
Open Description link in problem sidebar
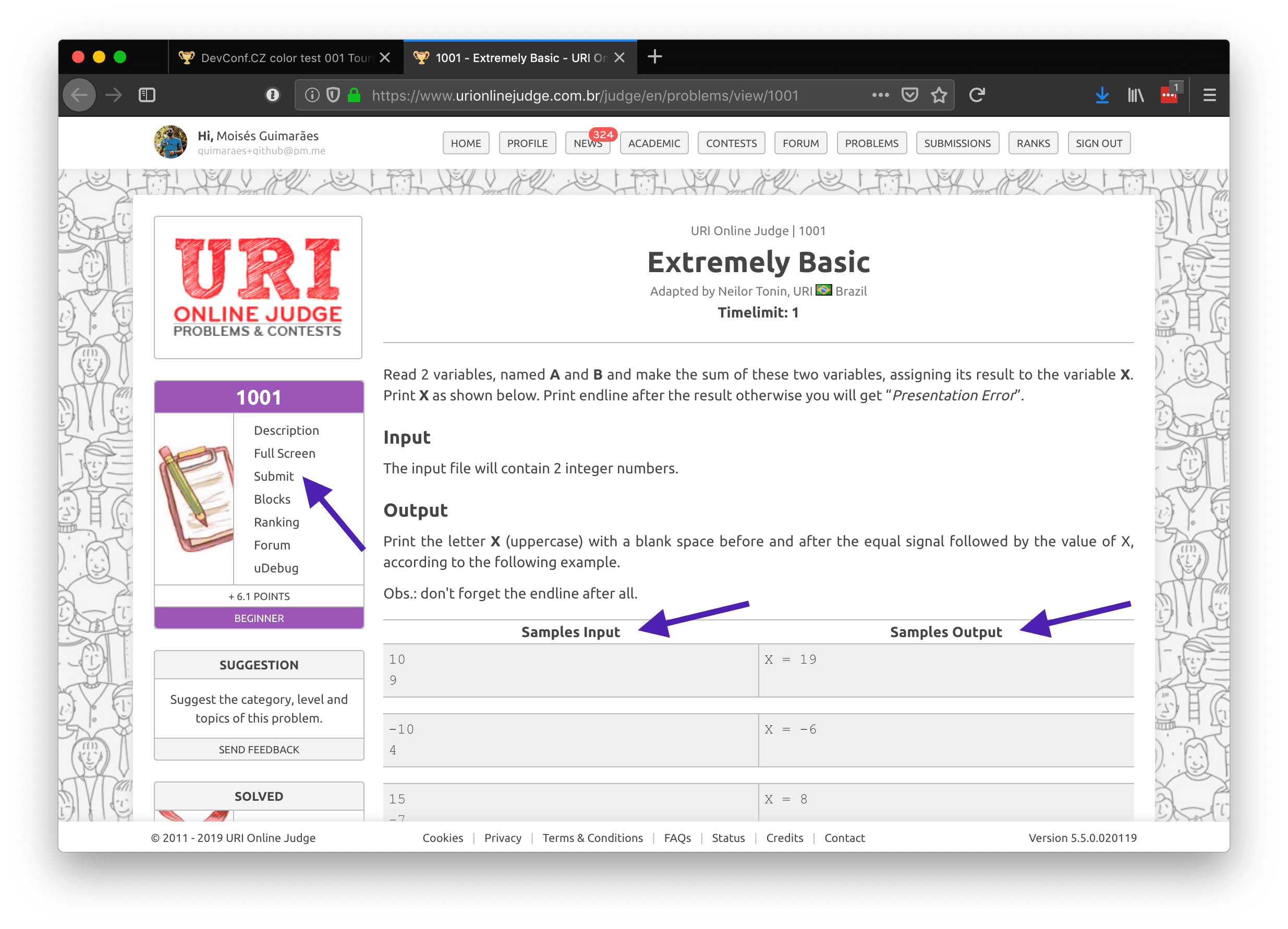[286, 431]
